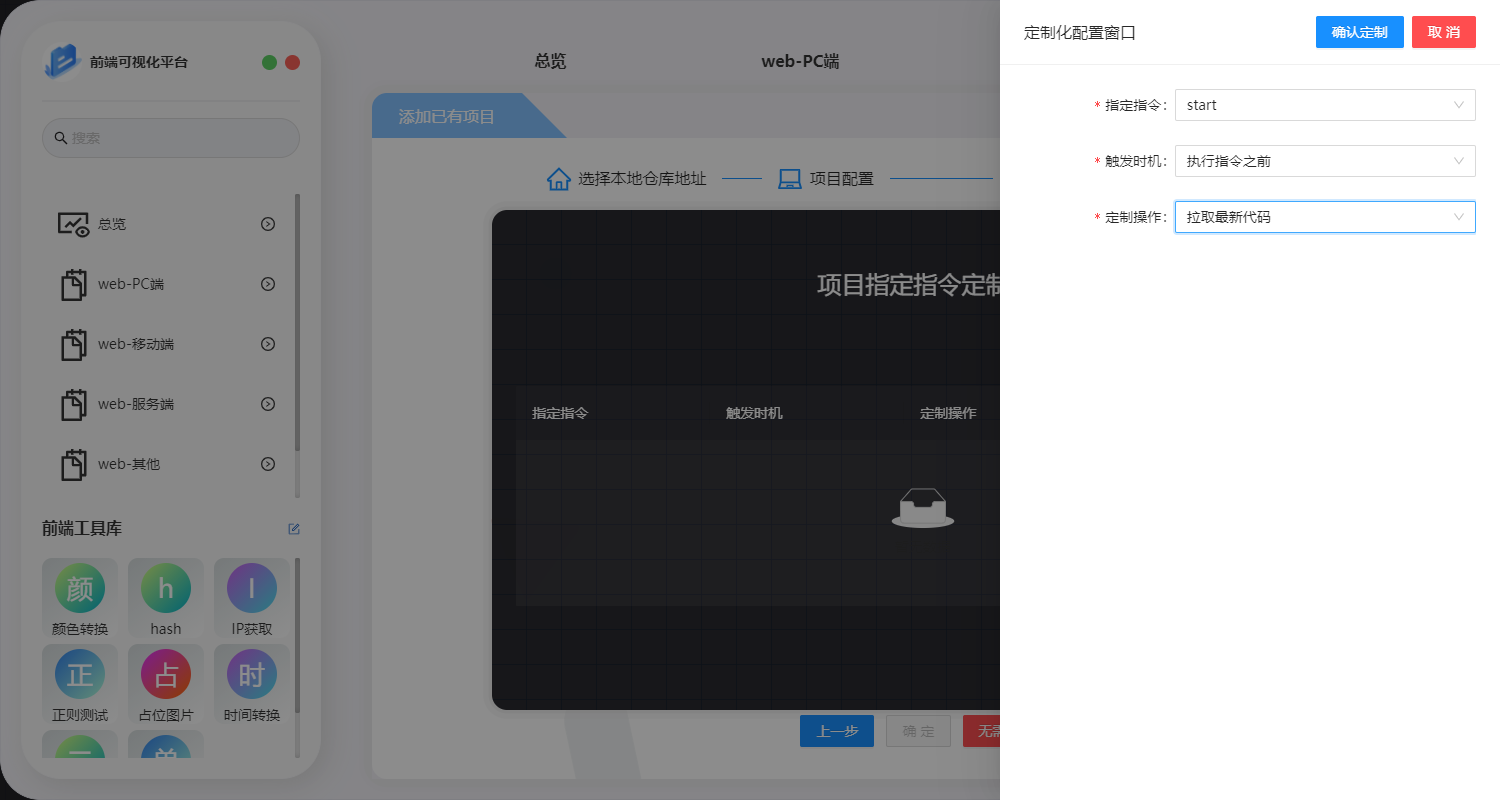1500x800 pixels.
Task: Click the 确定 button
Action: tap(918, 731)
